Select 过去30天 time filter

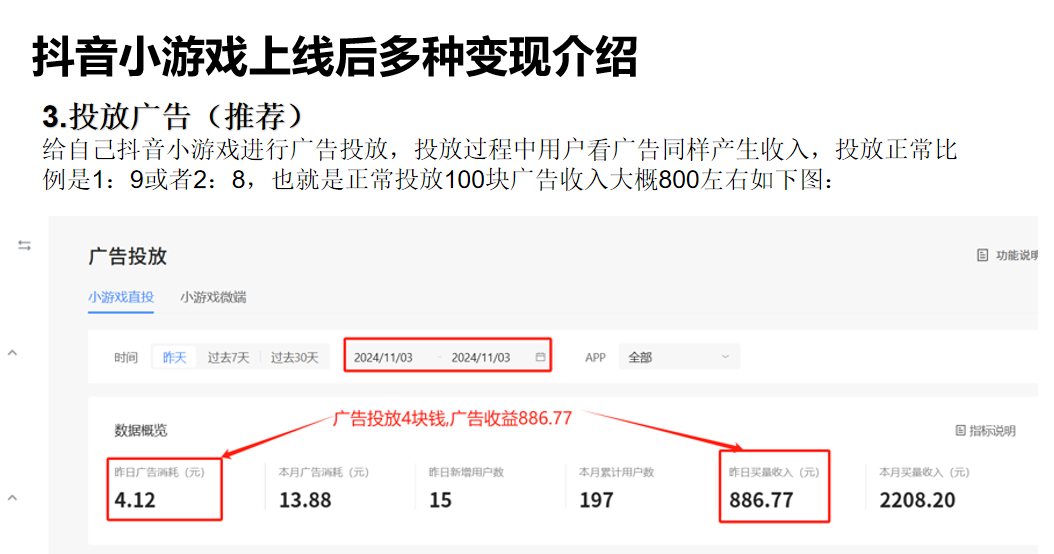pyautogui.click(x=294, y=357)
